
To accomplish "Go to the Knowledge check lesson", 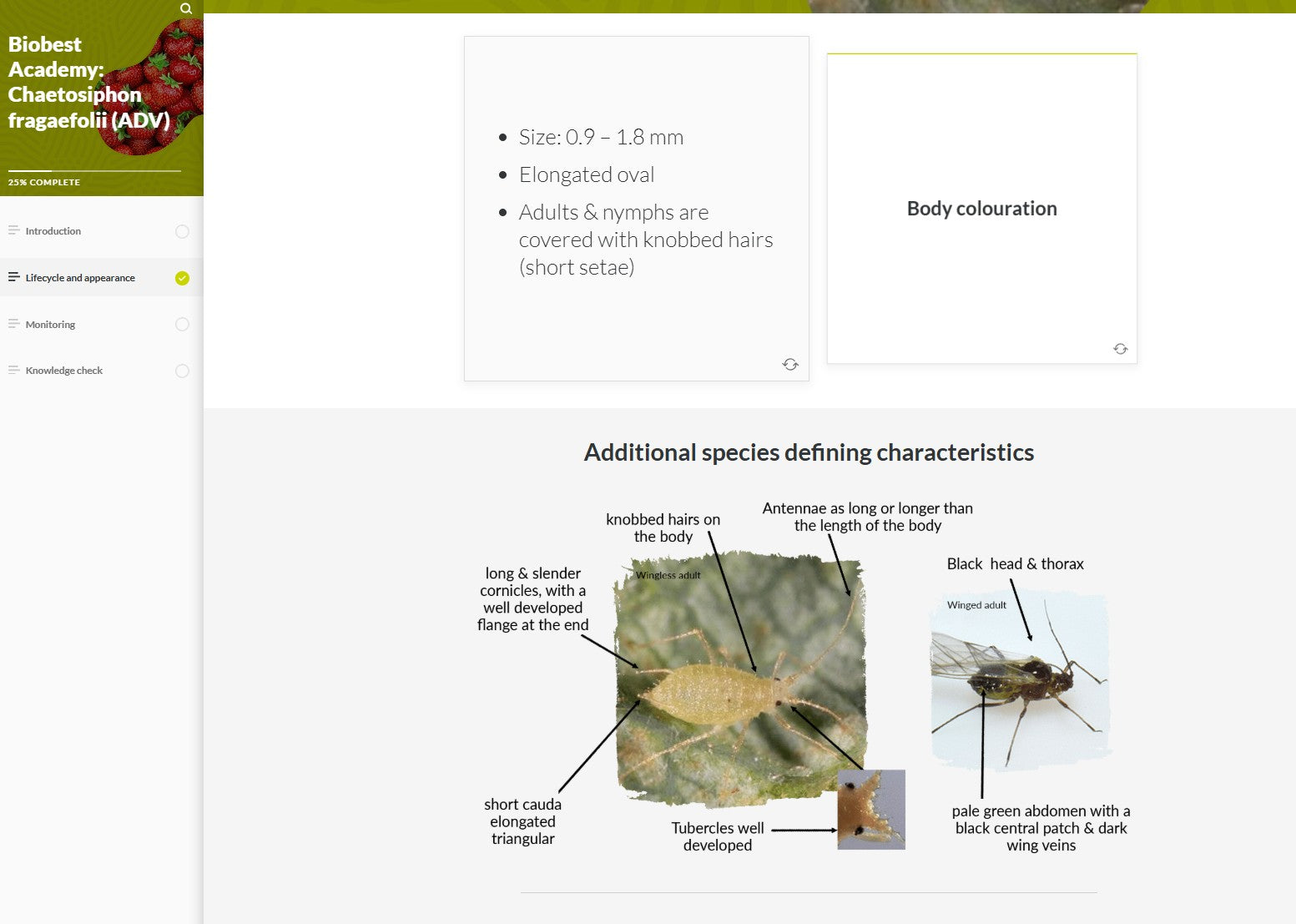I will coord(64,371).
